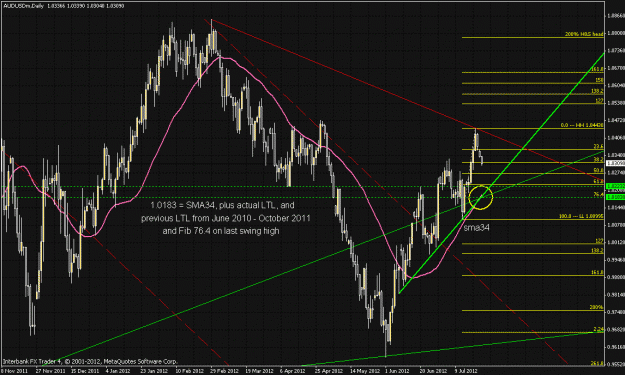Select the '20 Jun 2012' date axis label
625x375 pixels.
coord(434,371)
